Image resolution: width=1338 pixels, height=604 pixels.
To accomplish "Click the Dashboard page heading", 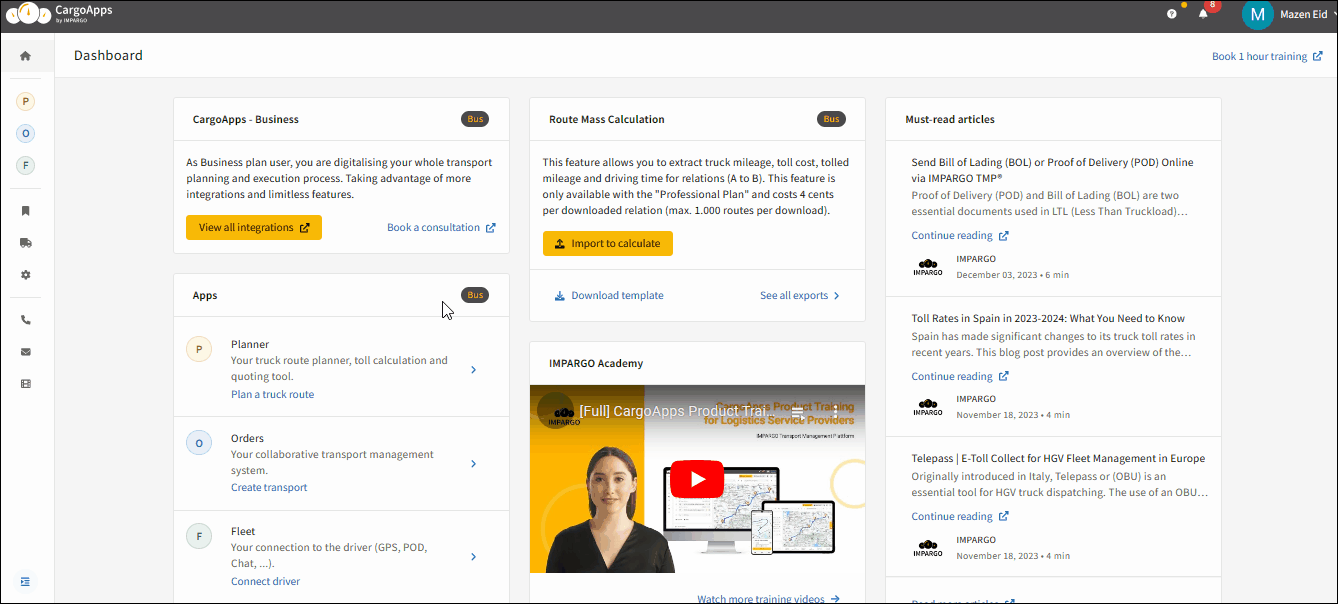I will [108, 56].
